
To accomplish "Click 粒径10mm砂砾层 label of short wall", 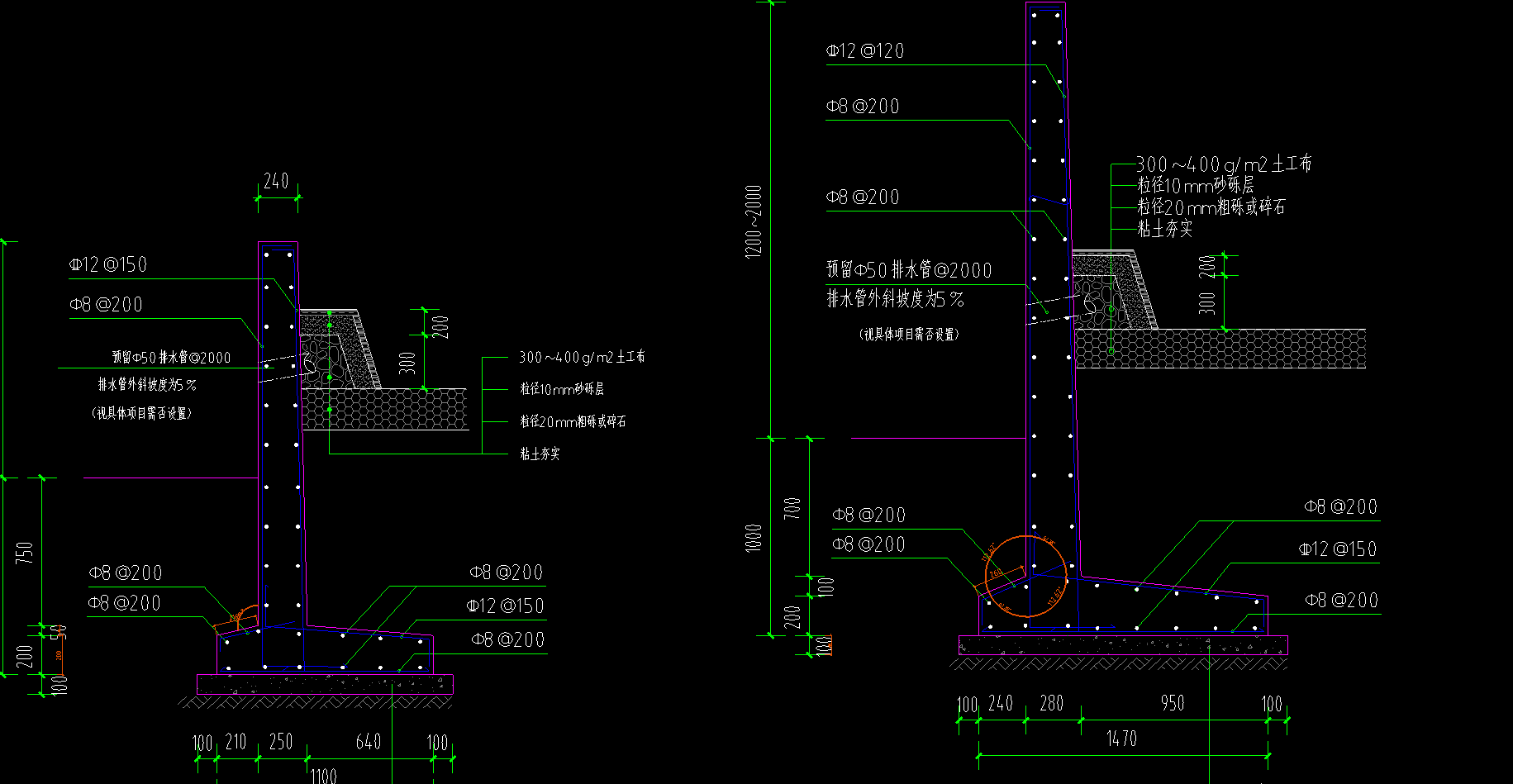I will (562, 388).
